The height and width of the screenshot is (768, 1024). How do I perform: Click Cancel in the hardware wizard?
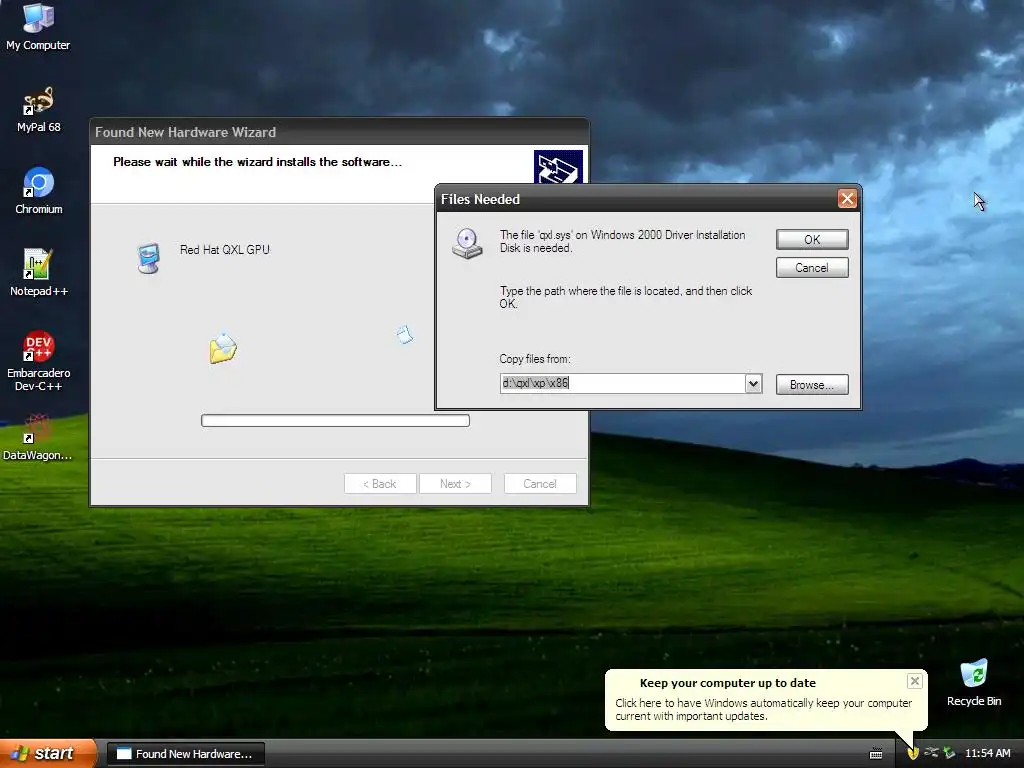540,484
